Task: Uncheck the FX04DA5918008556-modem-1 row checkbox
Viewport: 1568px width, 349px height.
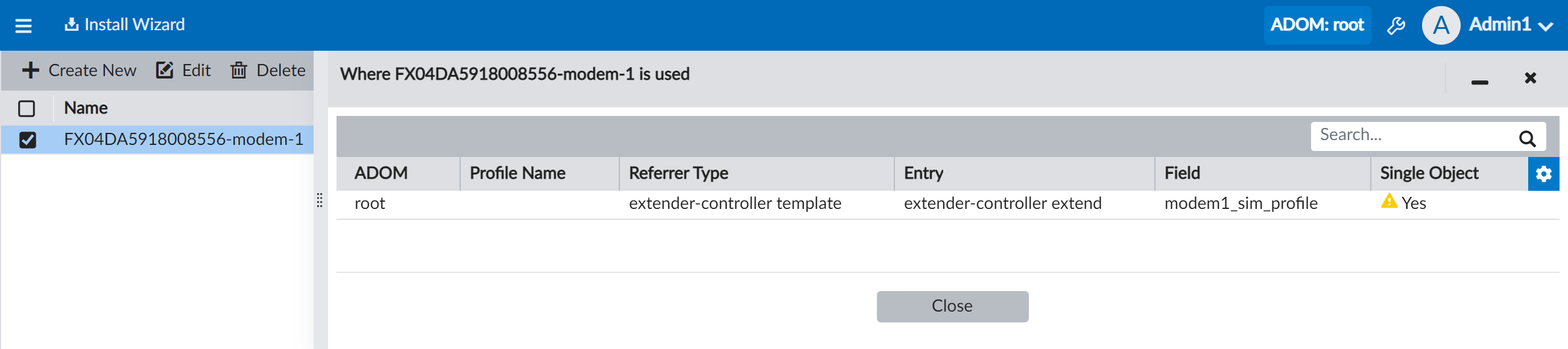Action: (27, 139)
